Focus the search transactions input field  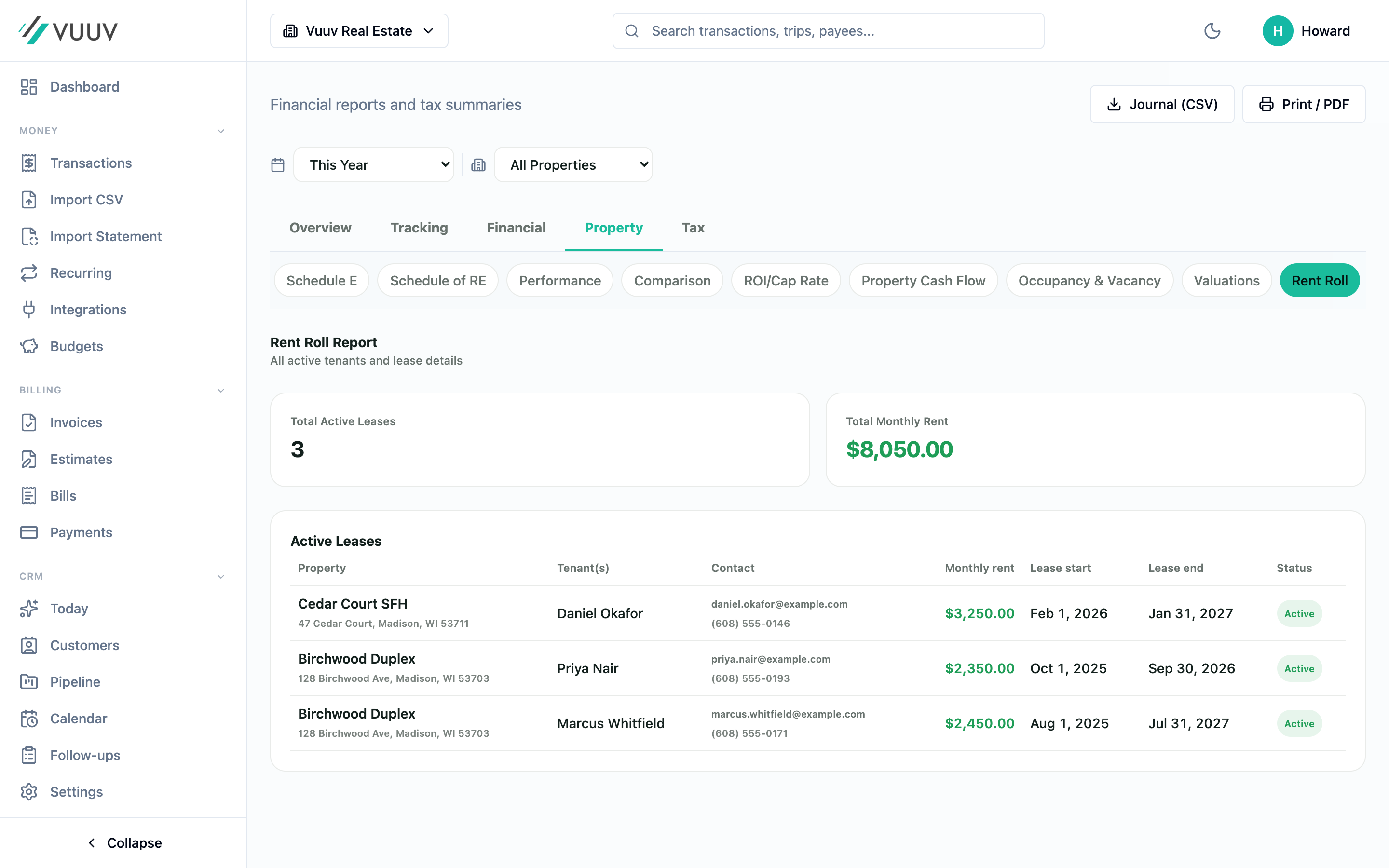pos(828,31)
